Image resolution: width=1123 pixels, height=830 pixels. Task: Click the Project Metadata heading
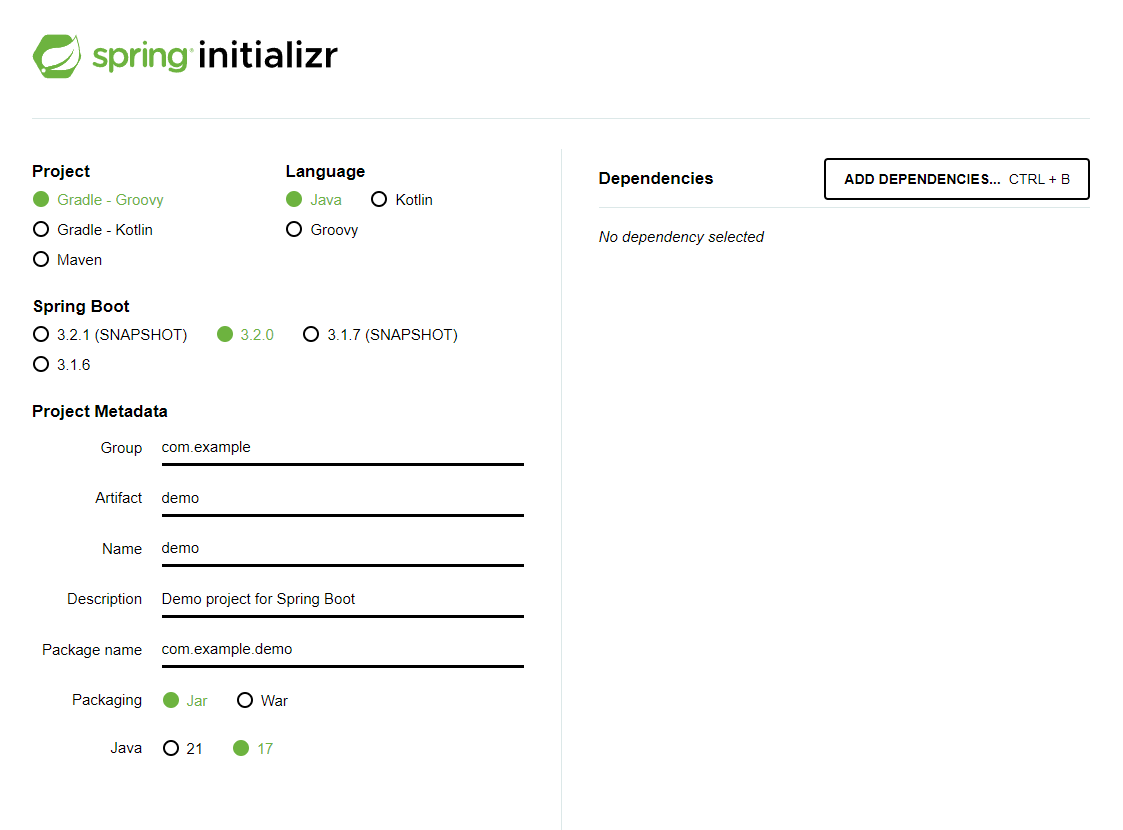point(100,412)
